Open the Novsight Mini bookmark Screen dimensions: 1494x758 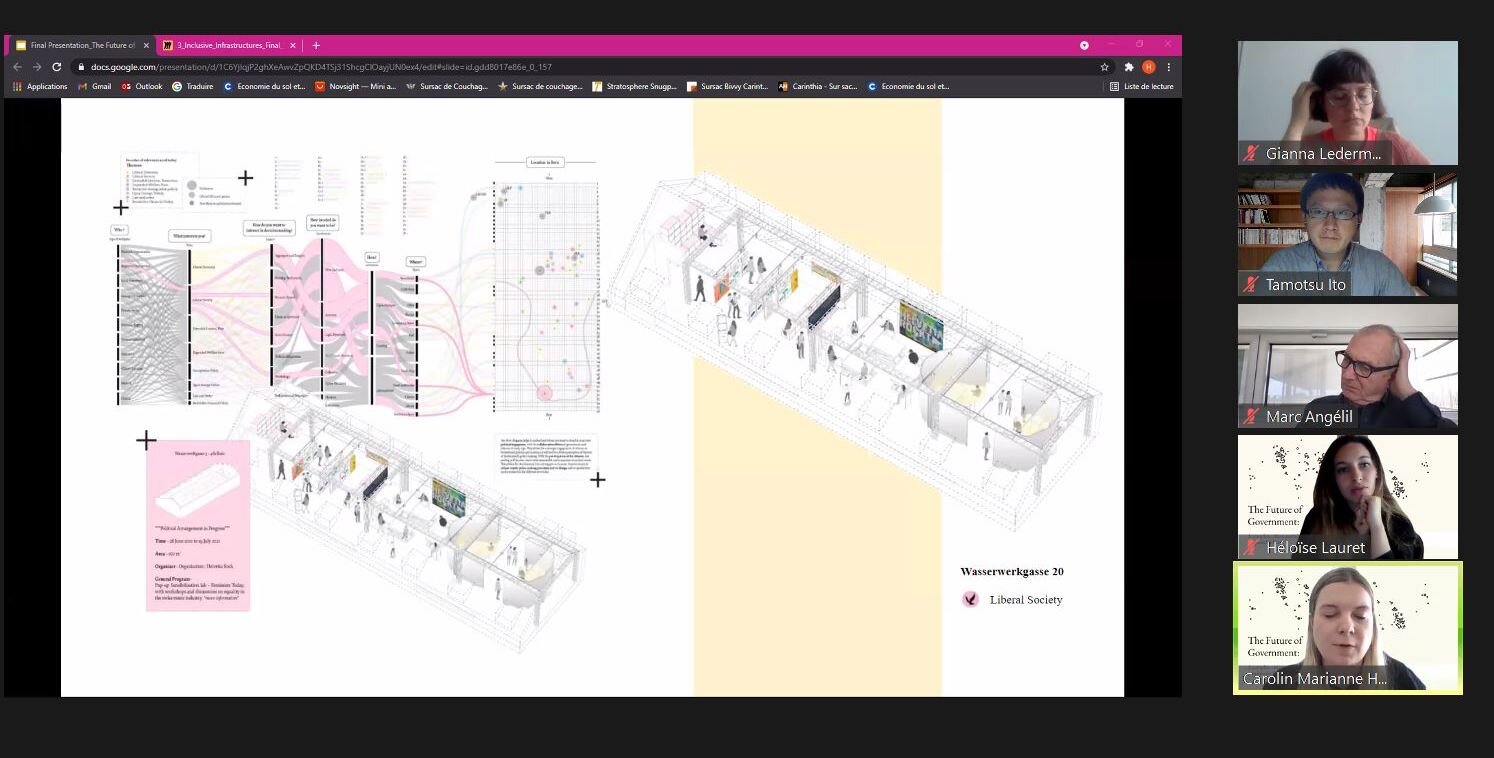pyautogui.click(x=356, y=87)
